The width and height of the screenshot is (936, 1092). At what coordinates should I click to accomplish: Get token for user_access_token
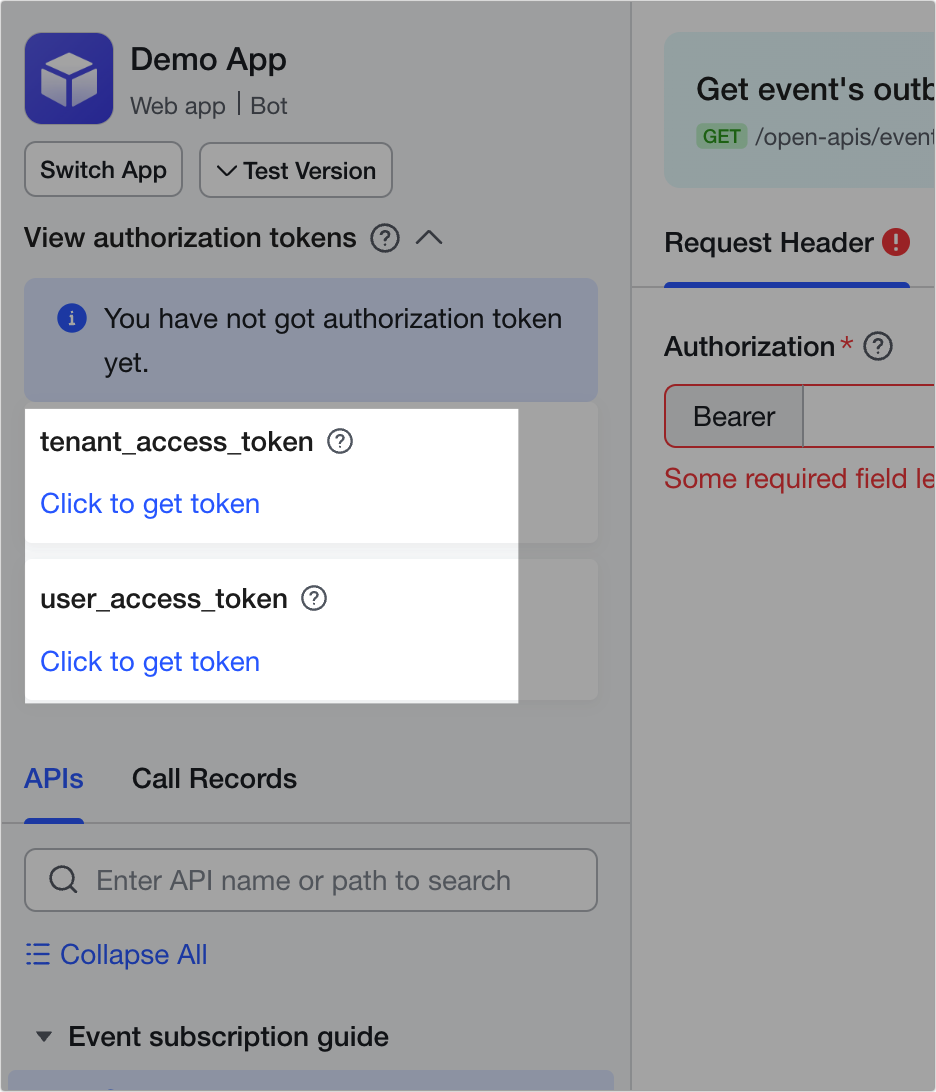click(150, 662)
